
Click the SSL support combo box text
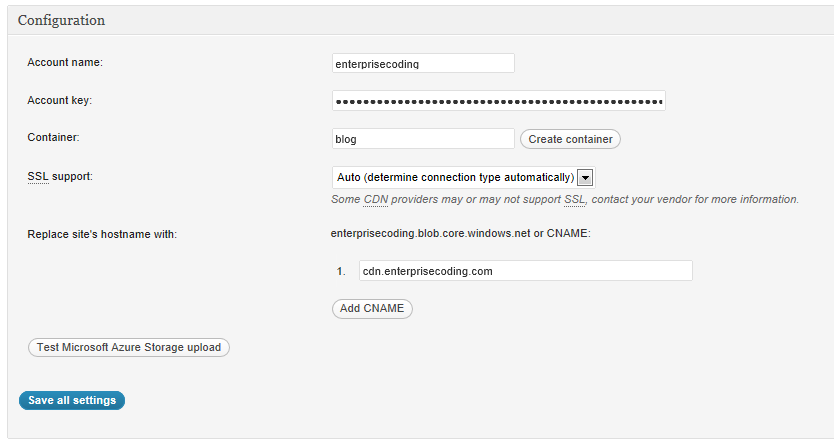tap(456, 177)
